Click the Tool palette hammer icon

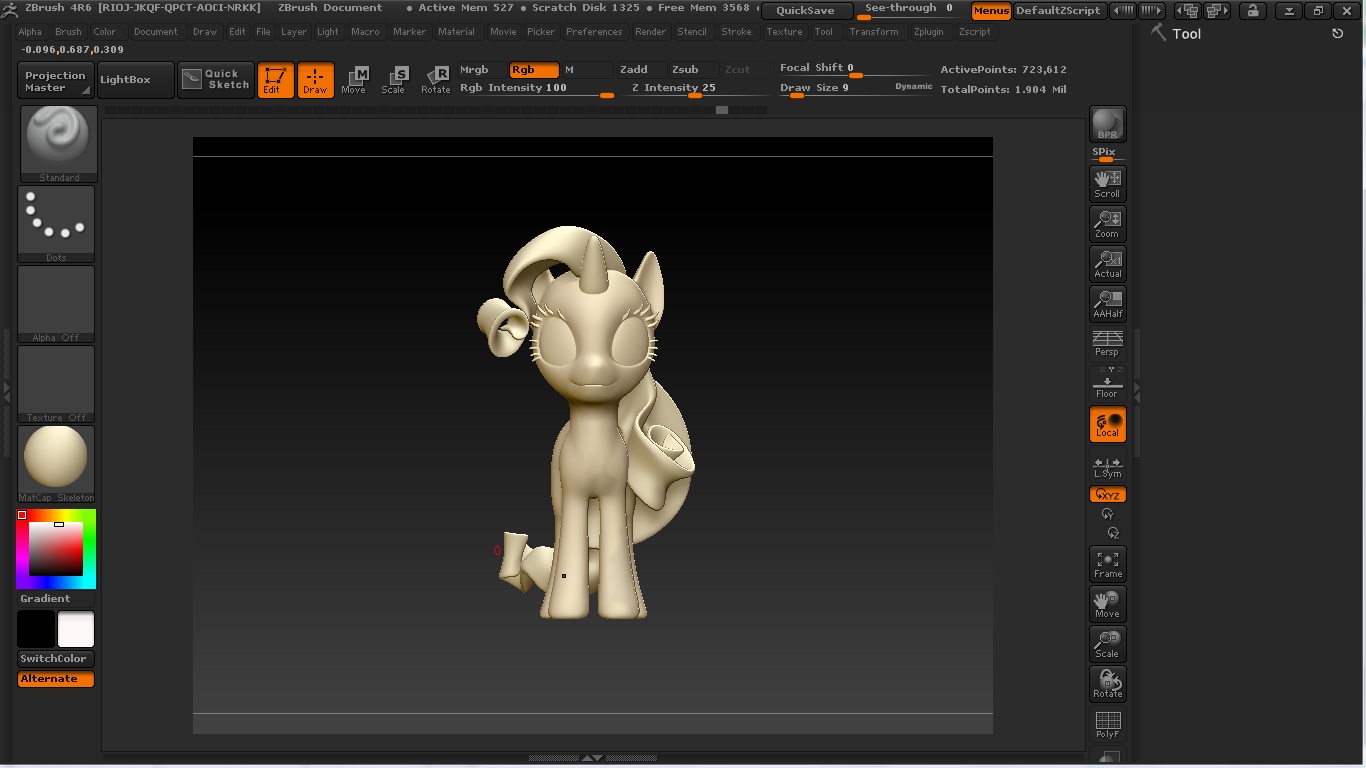1158,33
